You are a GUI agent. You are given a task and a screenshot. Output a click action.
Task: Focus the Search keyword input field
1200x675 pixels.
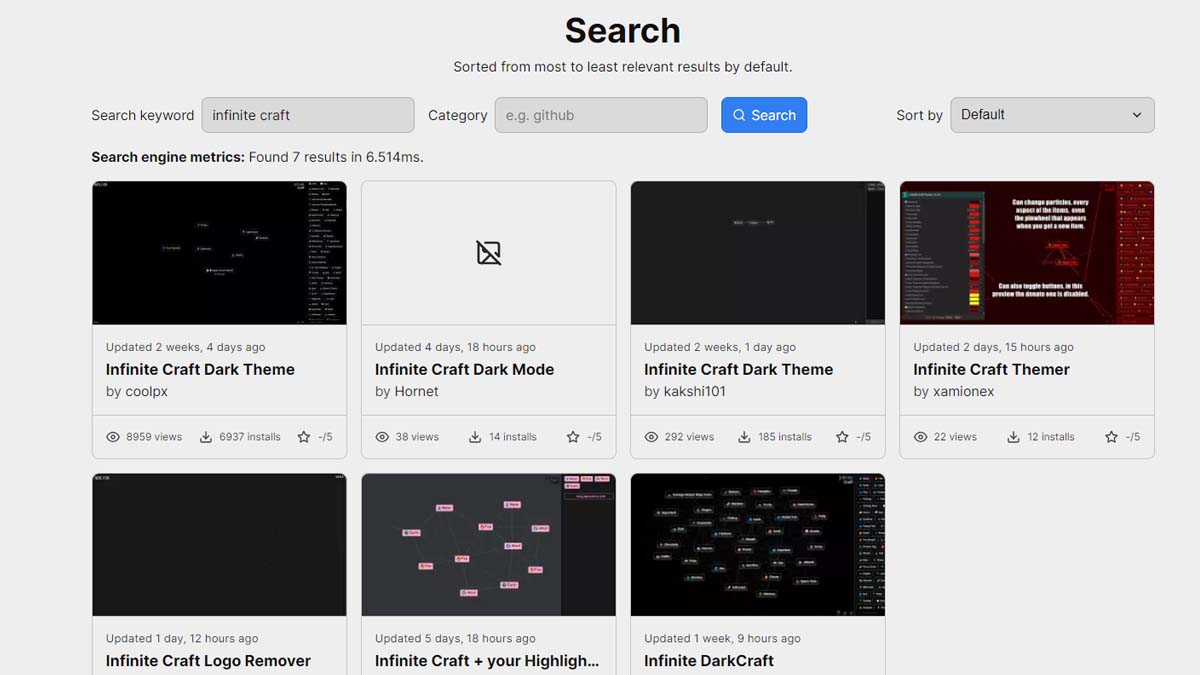[x=308, y=115]
